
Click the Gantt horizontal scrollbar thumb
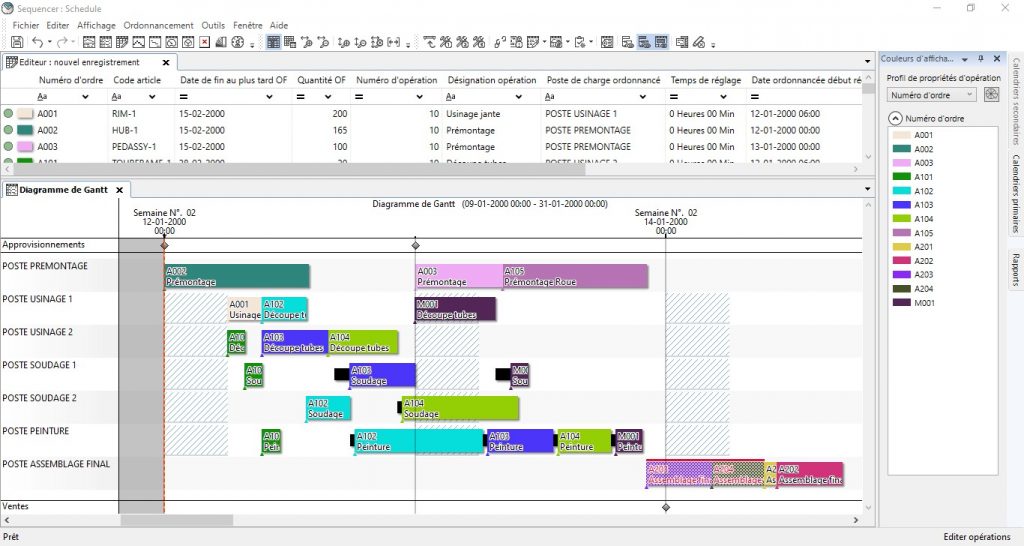point(176,520)
